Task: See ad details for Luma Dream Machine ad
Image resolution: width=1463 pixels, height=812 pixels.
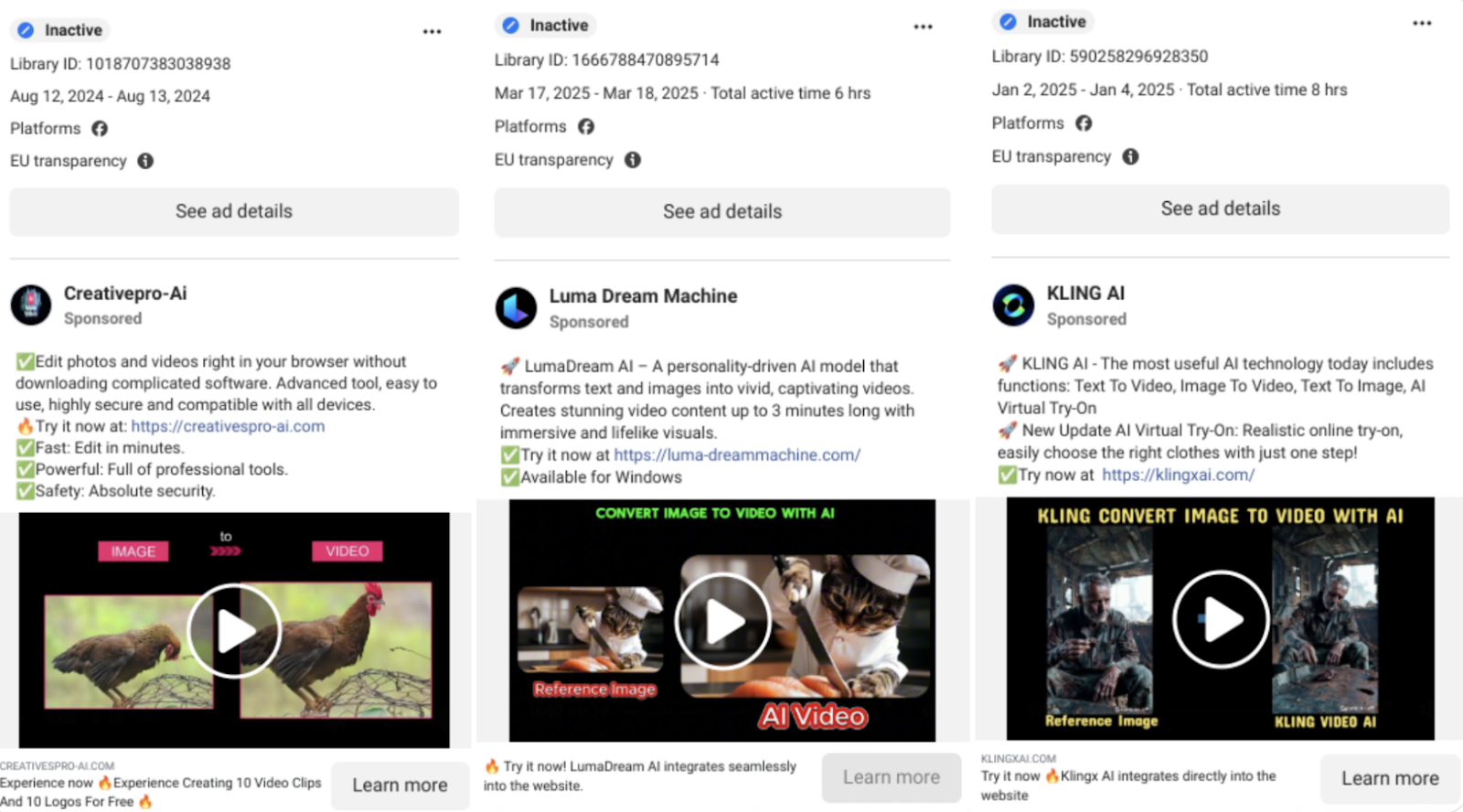Action: click(x=722, y=212)
